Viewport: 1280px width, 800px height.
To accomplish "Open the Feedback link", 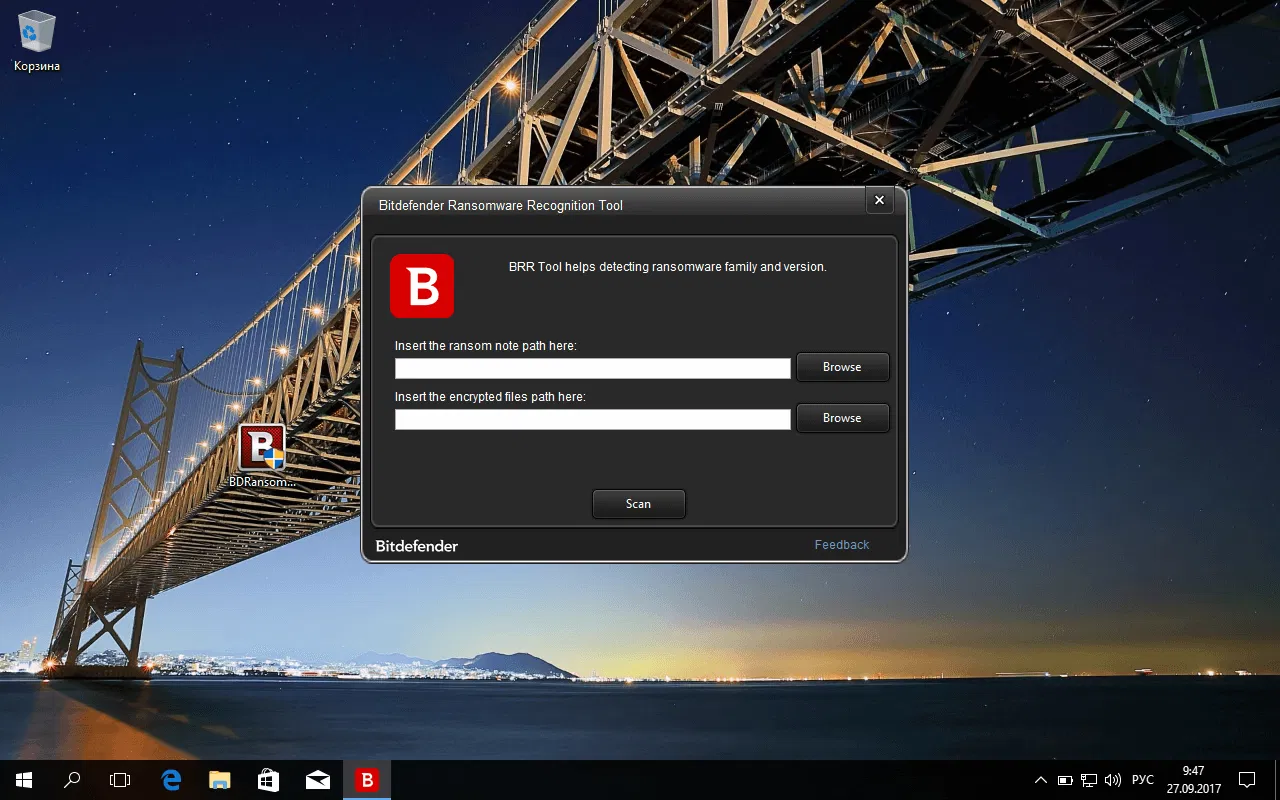I will (x=842, y=545).
